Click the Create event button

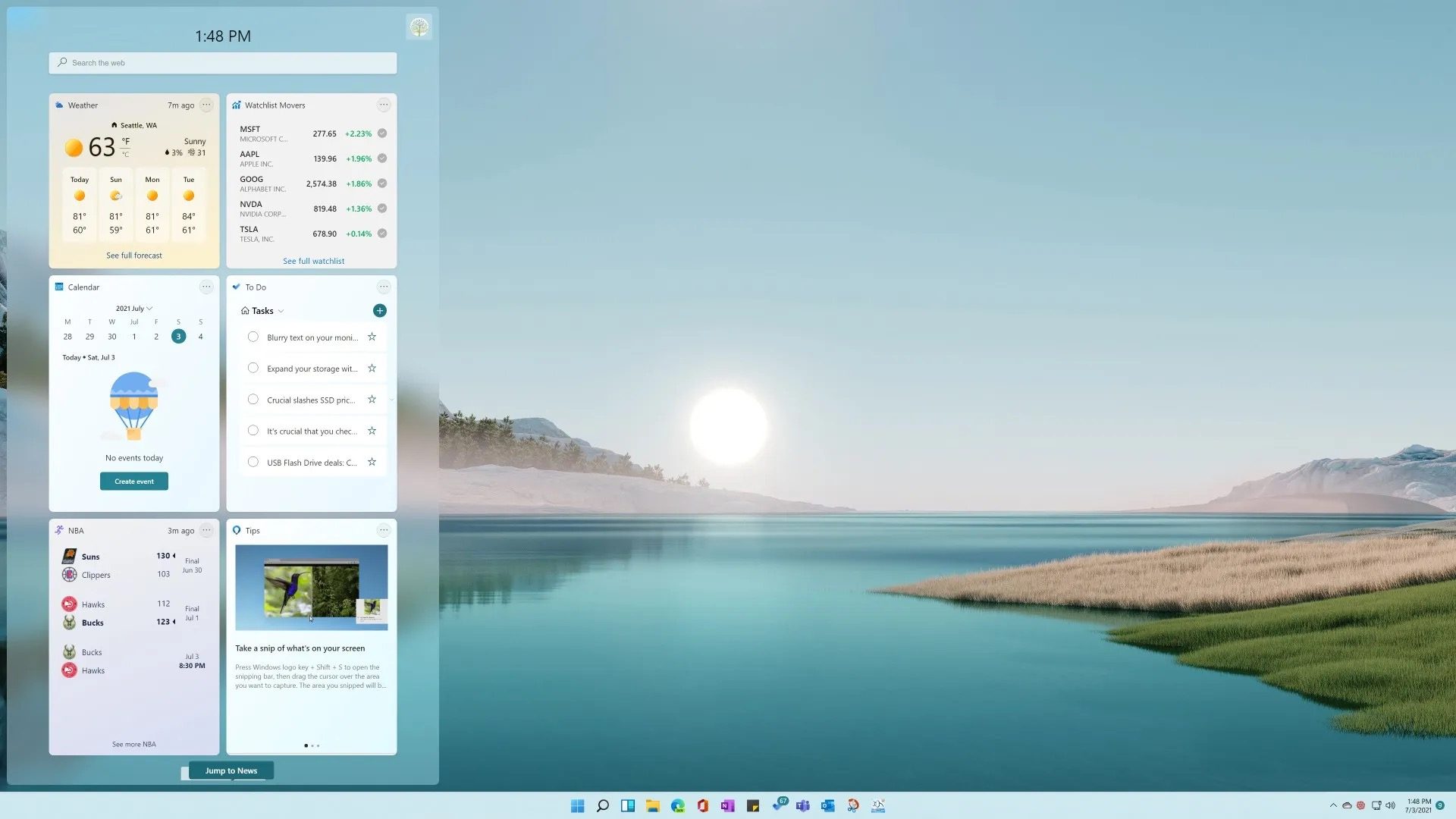pos(134,482)
